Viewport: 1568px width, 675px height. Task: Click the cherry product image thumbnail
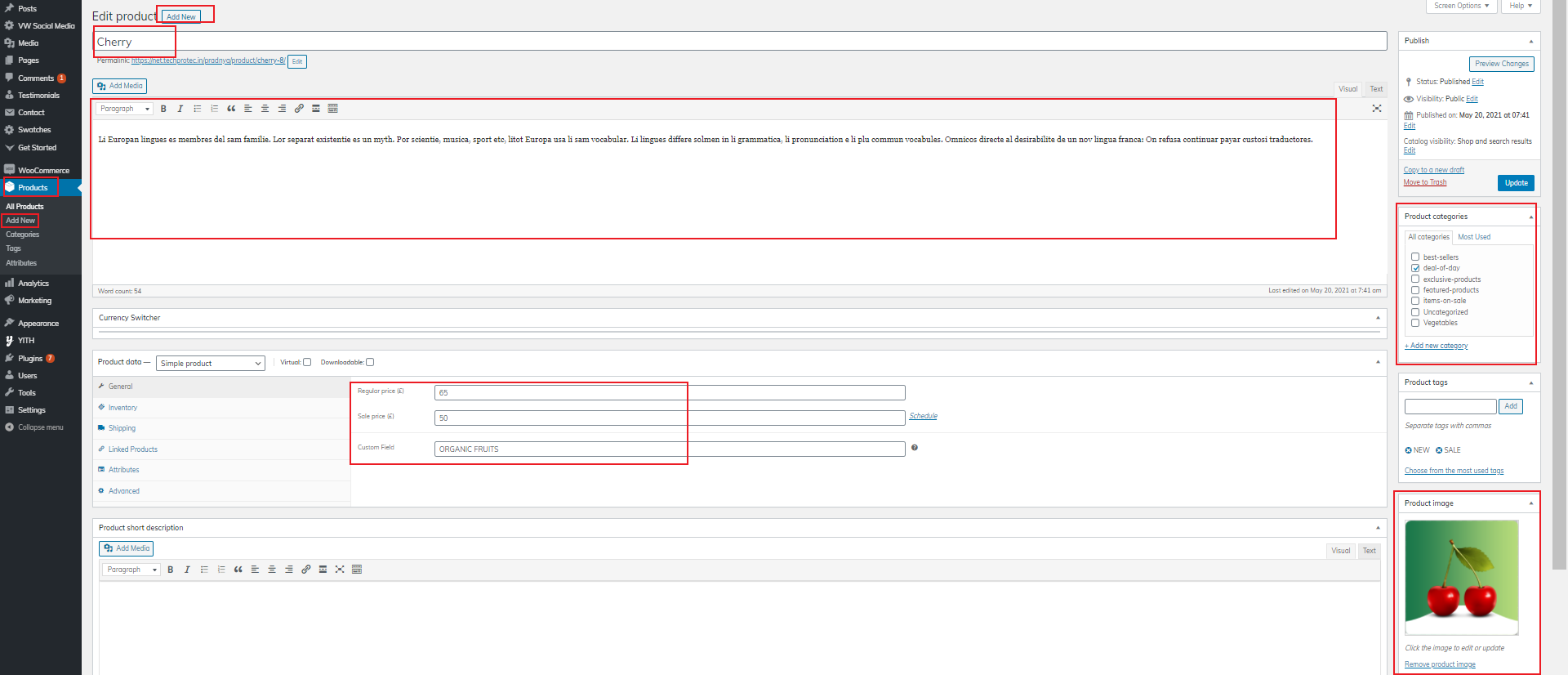(1461, 577)
